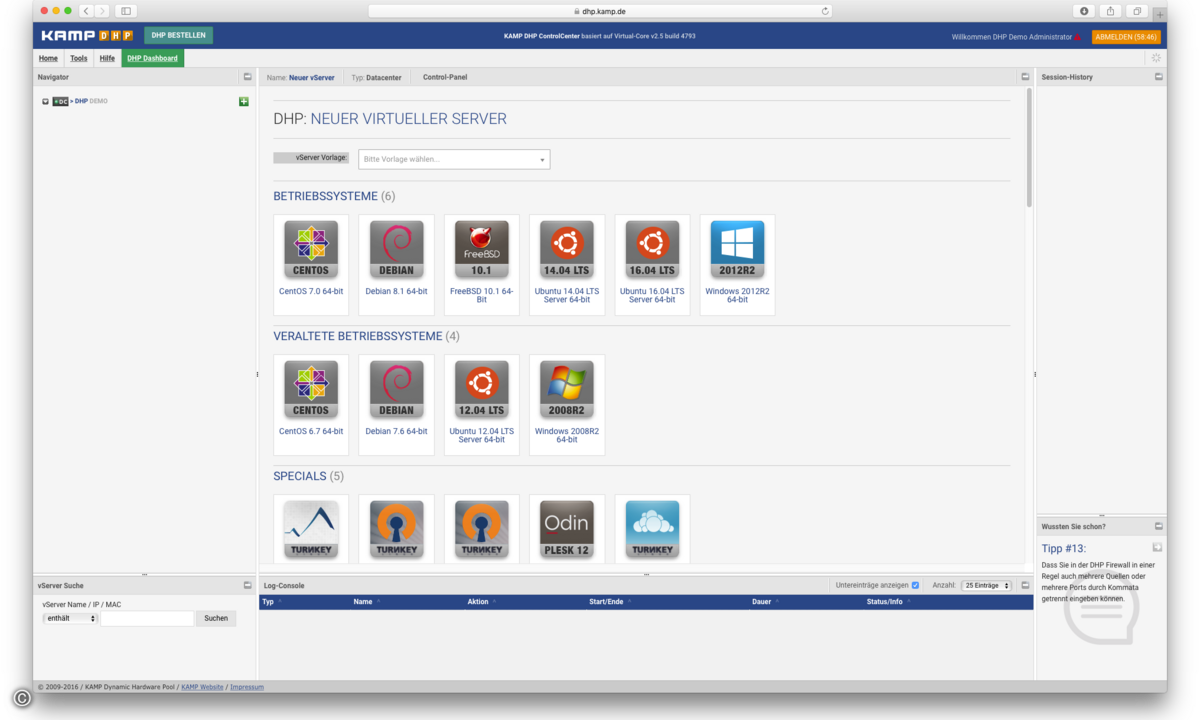Choose the Turnkey cloud-logo special tile
The width and height of the screenshot is (1200, 720).
[652, 529]
